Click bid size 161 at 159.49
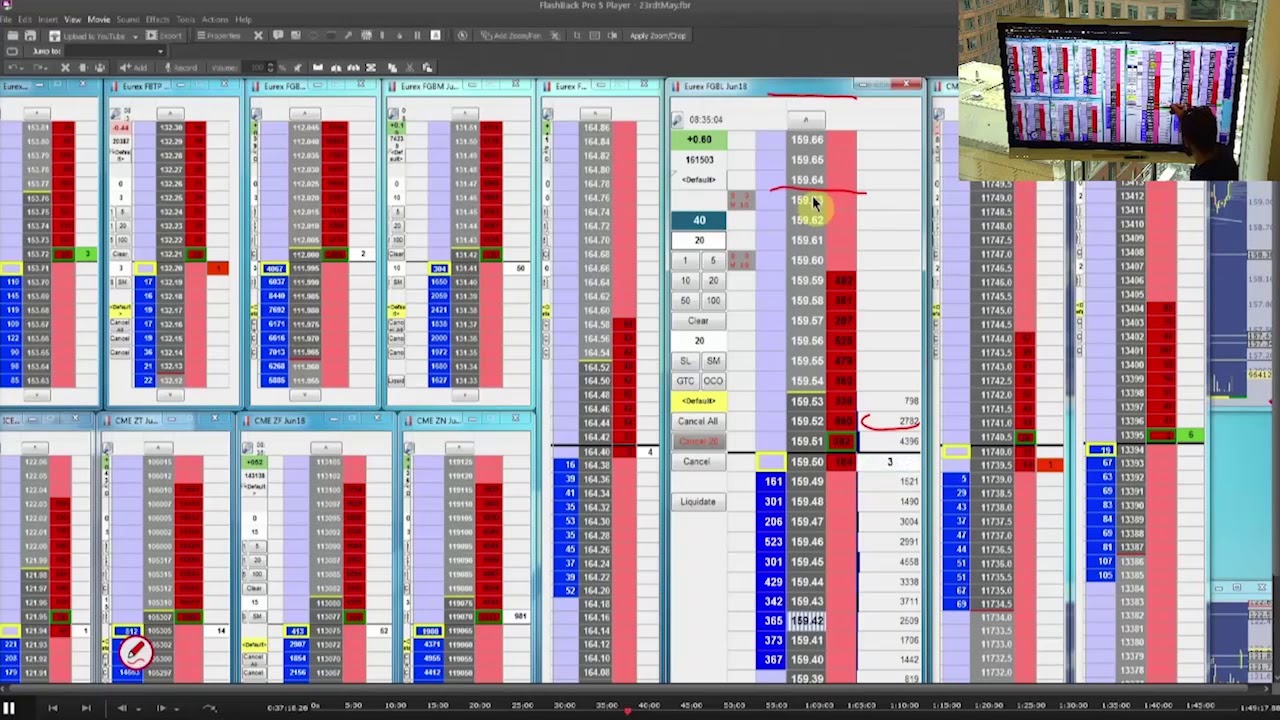The width and height of the screenshot is (1280, 720). click(773, 482)
